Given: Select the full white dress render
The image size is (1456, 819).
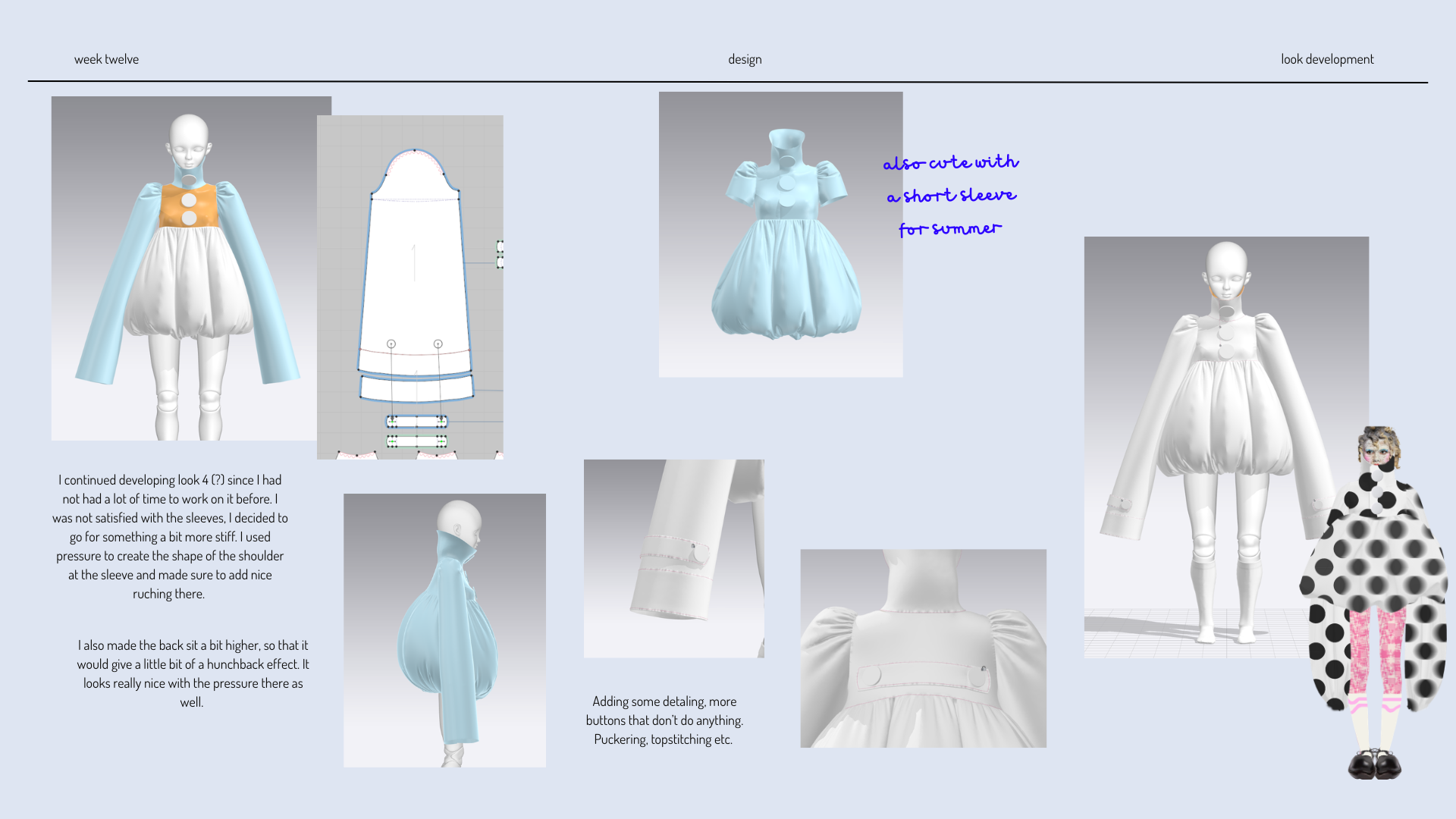Looking at the screenshot, I should 1226,447.
